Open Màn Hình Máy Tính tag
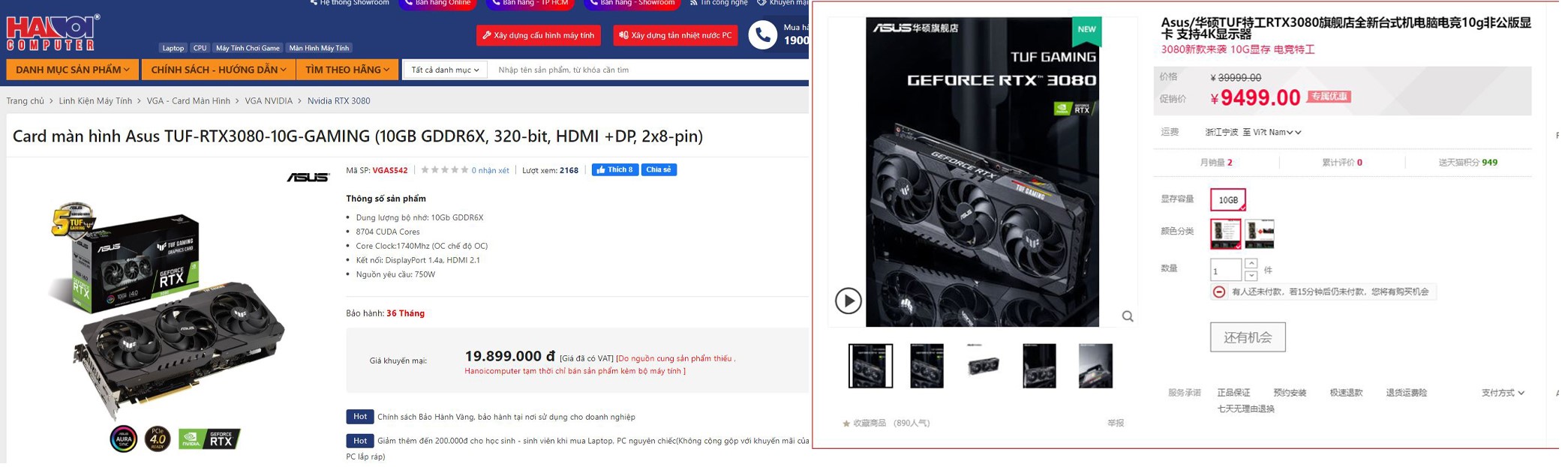Image resolution: width=1568 pixels, height=467 pixels. 320,48
